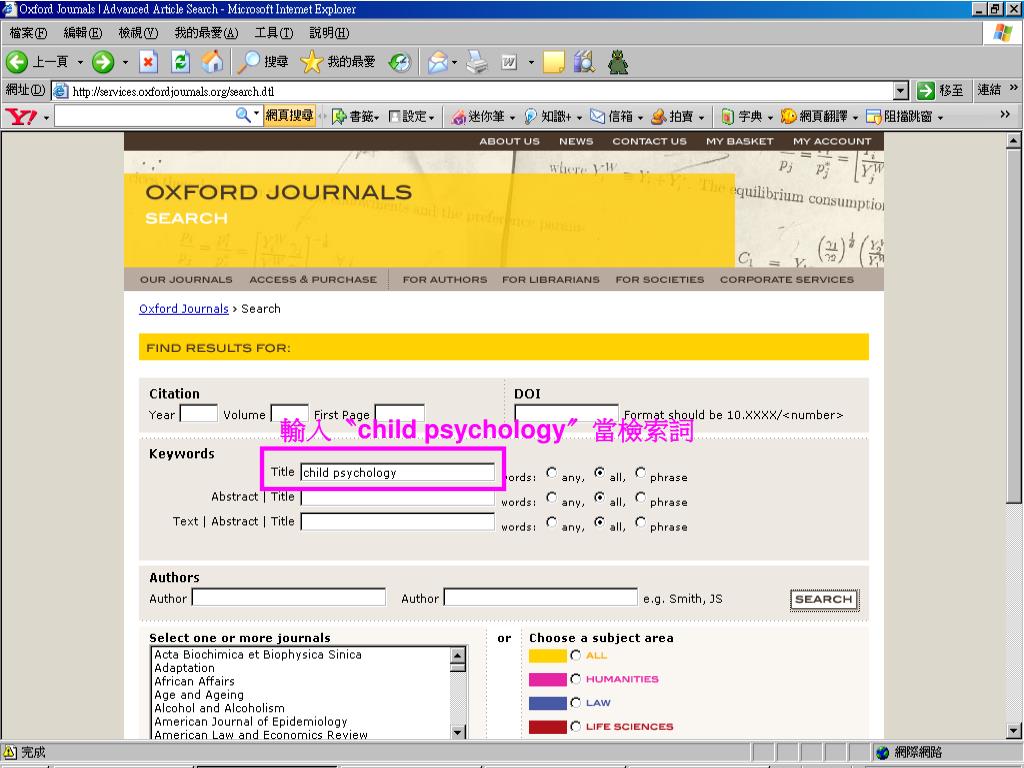Expand the hidden Yahoo toolbar items chevron
This screenshot has height=768, width=1024.
1004,114
